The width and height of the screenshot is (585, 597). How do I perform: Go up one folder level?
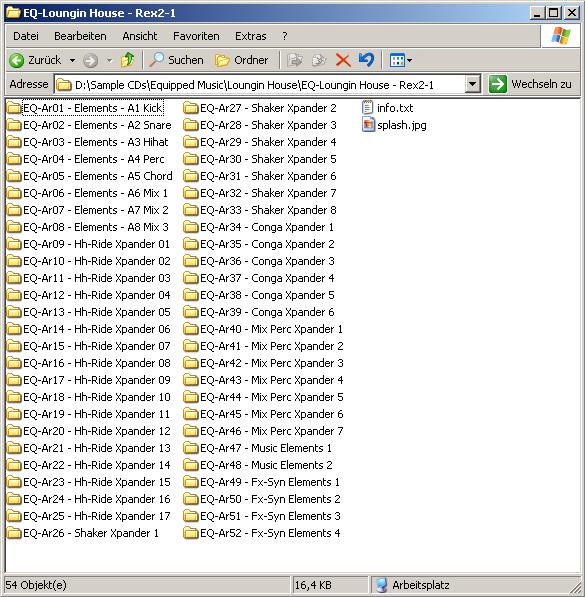tap(128, 60)
